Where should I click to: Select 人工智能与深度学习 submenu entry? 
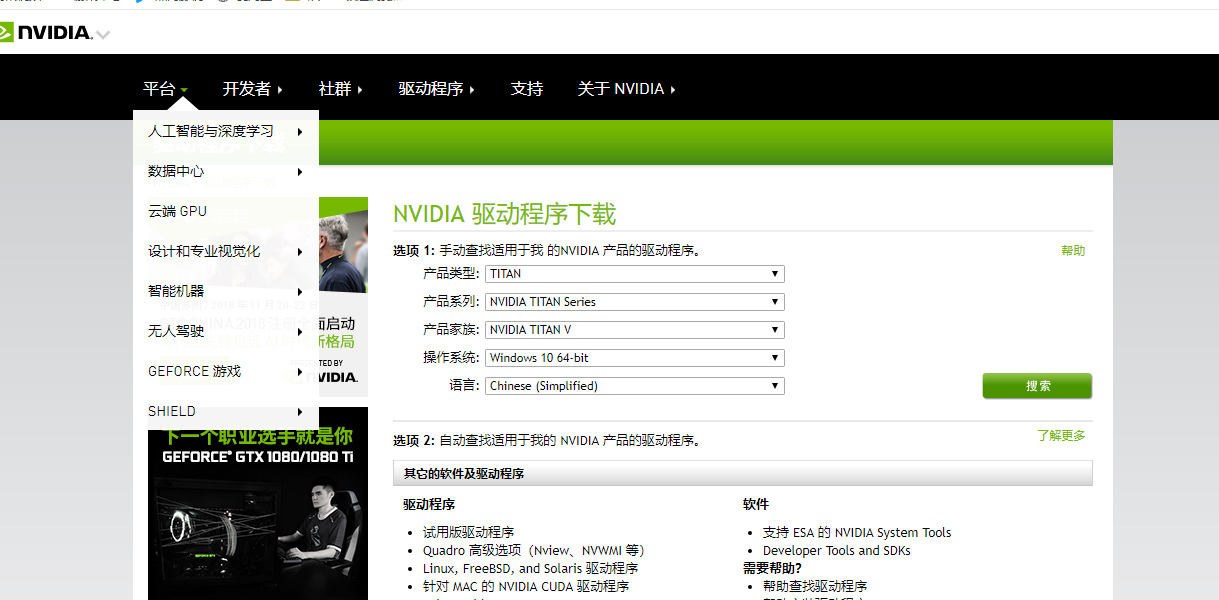(226, 131)
